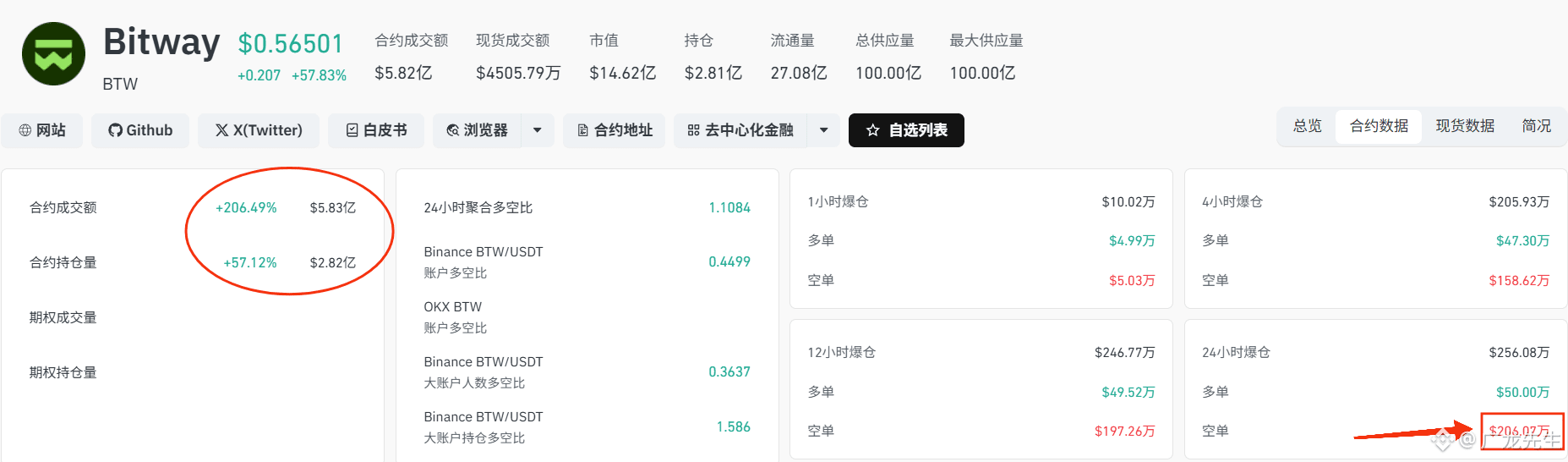Click the 1小时 空单 value $5.03万

(x=1132, y=281)
